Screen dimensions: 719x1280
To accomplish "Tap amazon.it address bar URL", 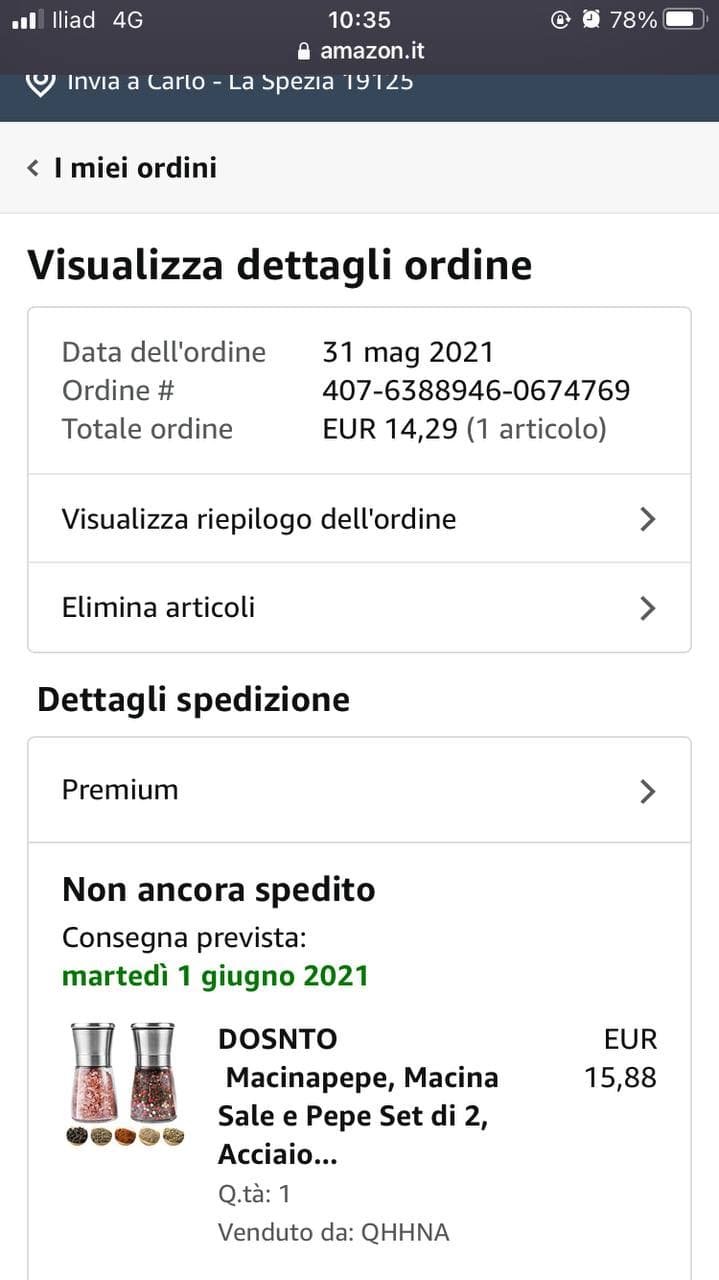I will click(x=372, y=51).
